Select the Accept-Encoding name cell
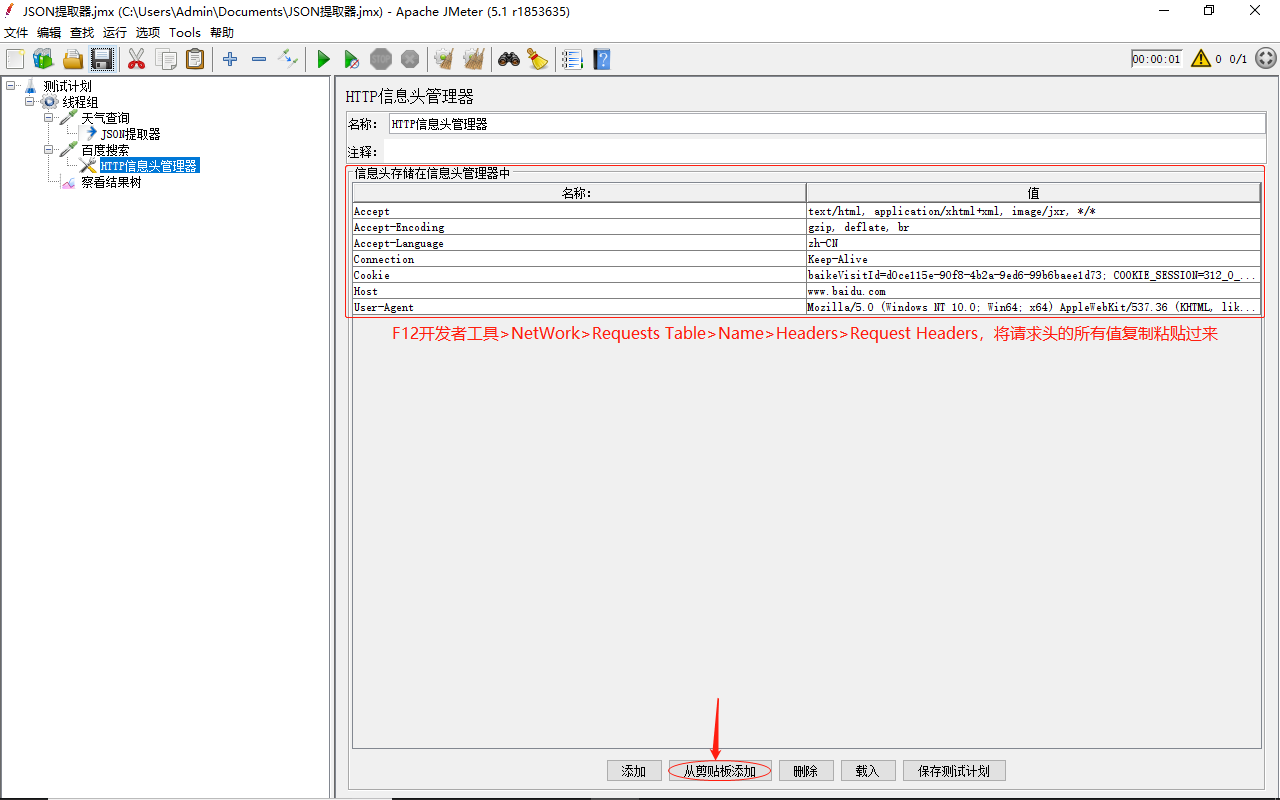Viewport: 1280px width, 800px height. (579, 227)
